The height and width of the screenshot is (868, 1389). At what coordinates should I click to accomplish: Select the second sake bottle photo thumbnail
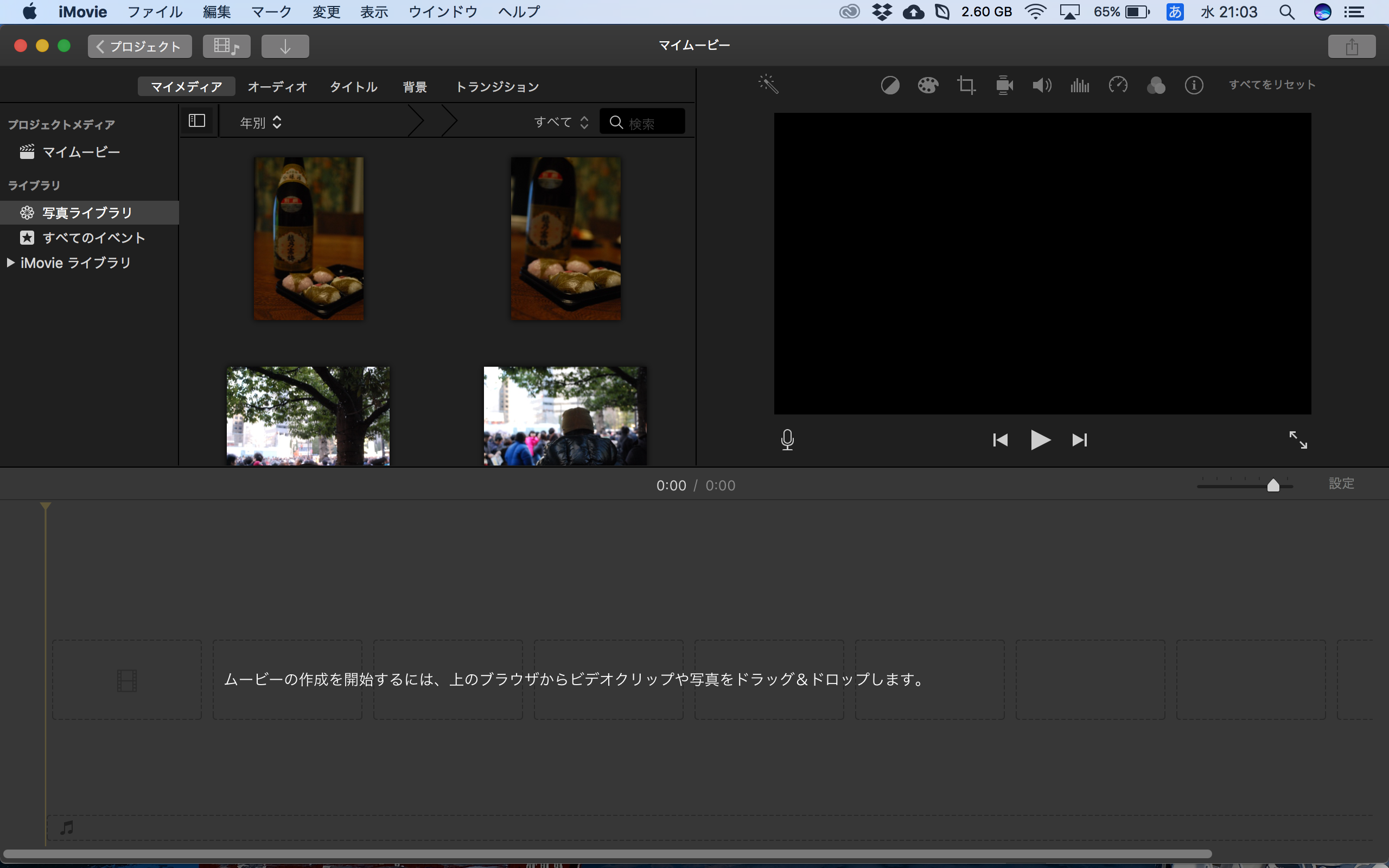566,238
